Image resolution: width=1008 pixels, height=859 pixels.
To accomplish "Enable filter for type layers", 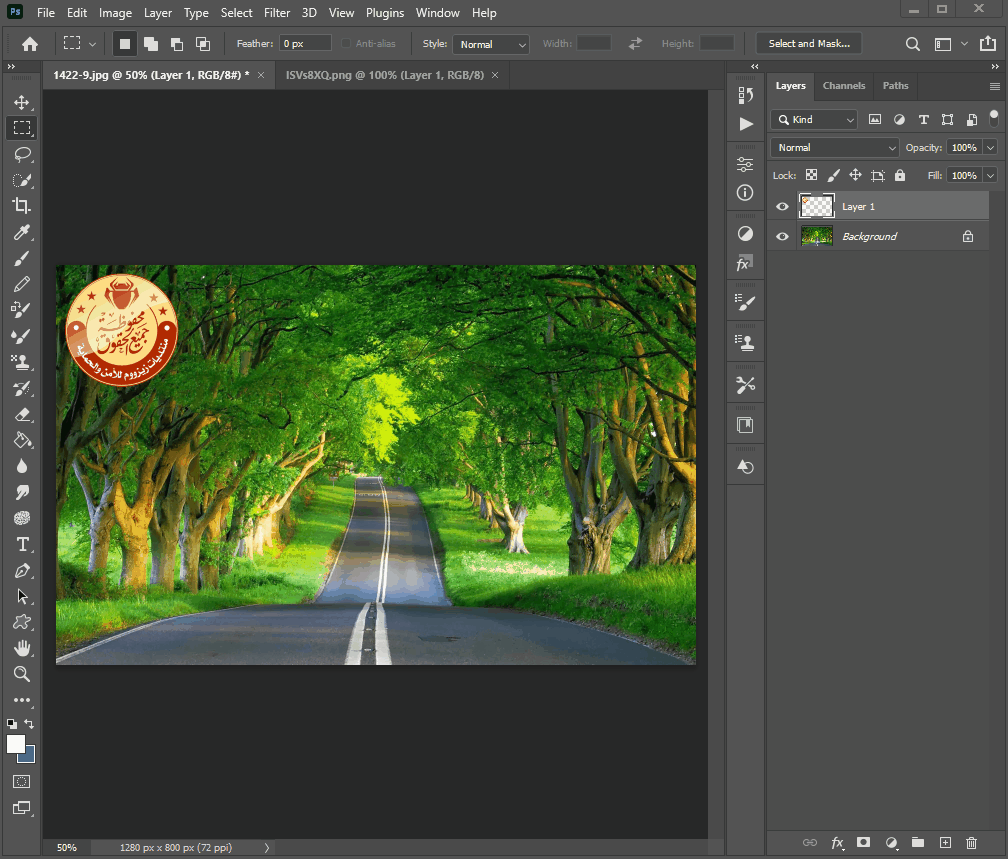I will [924, 119].
